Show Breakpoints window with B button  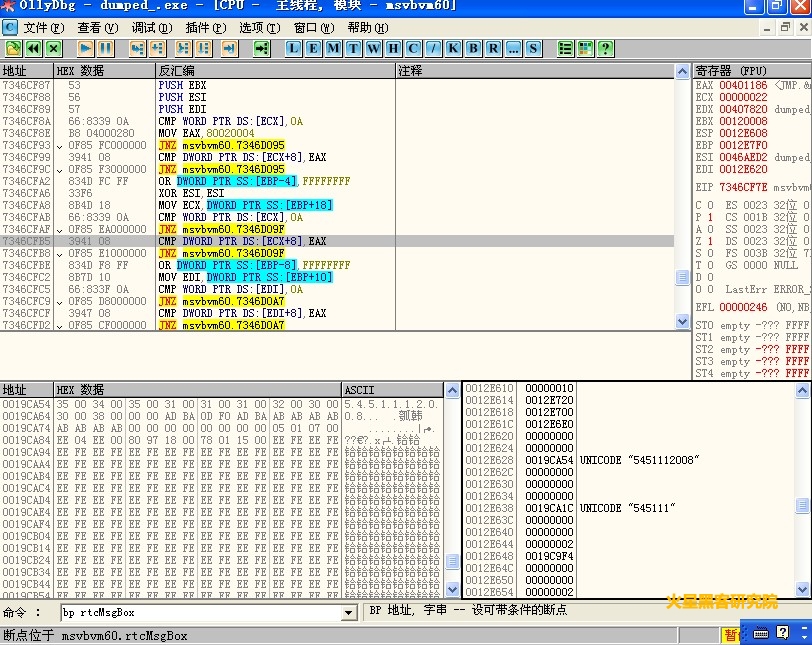473,48
